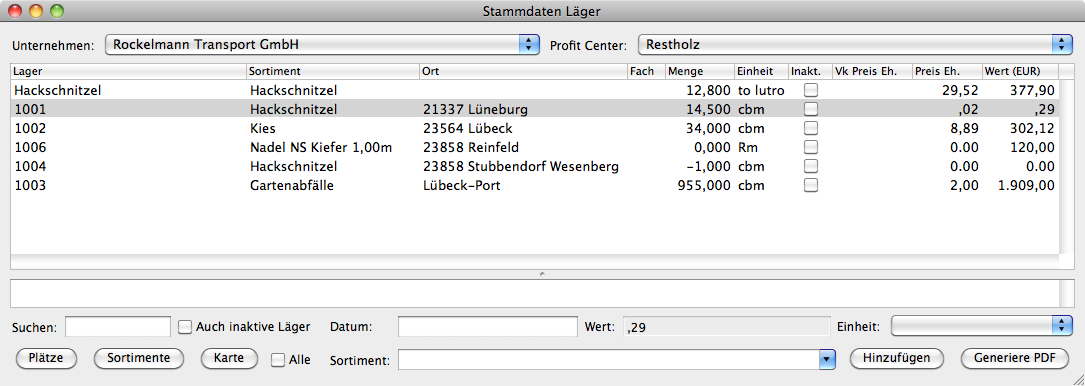The image size is (1085, 386).
Task: Click the split pane divider handle
Action: (542, 274)
